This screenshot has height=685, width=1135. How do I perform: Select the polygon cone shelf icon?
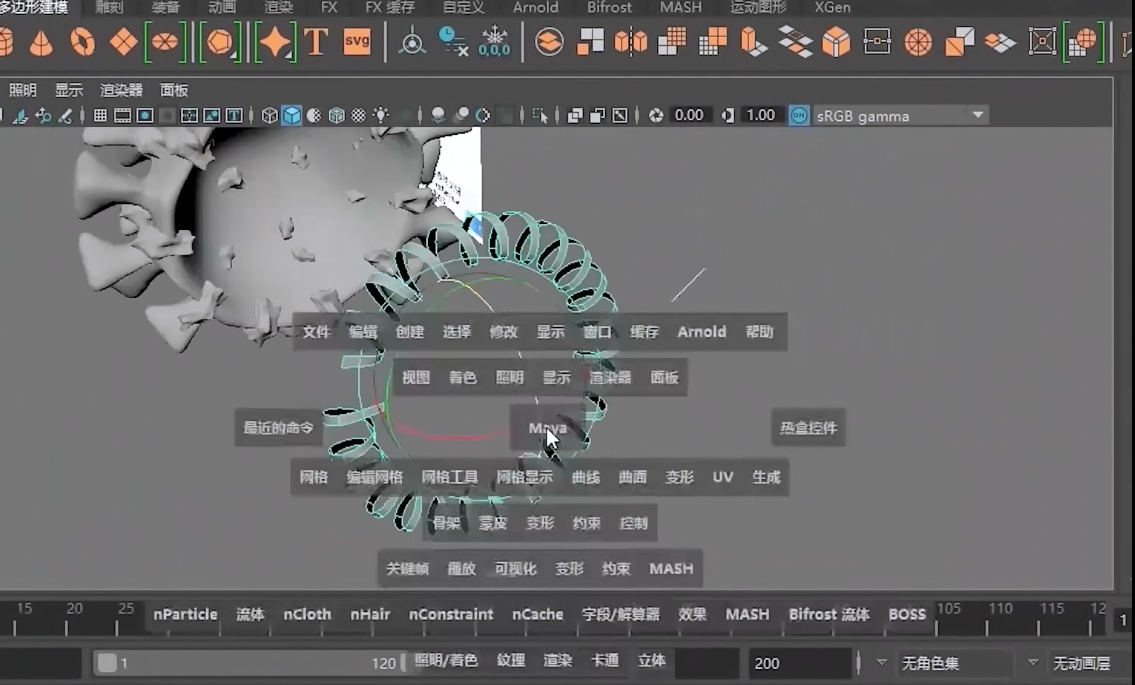[x=41, y=43]
